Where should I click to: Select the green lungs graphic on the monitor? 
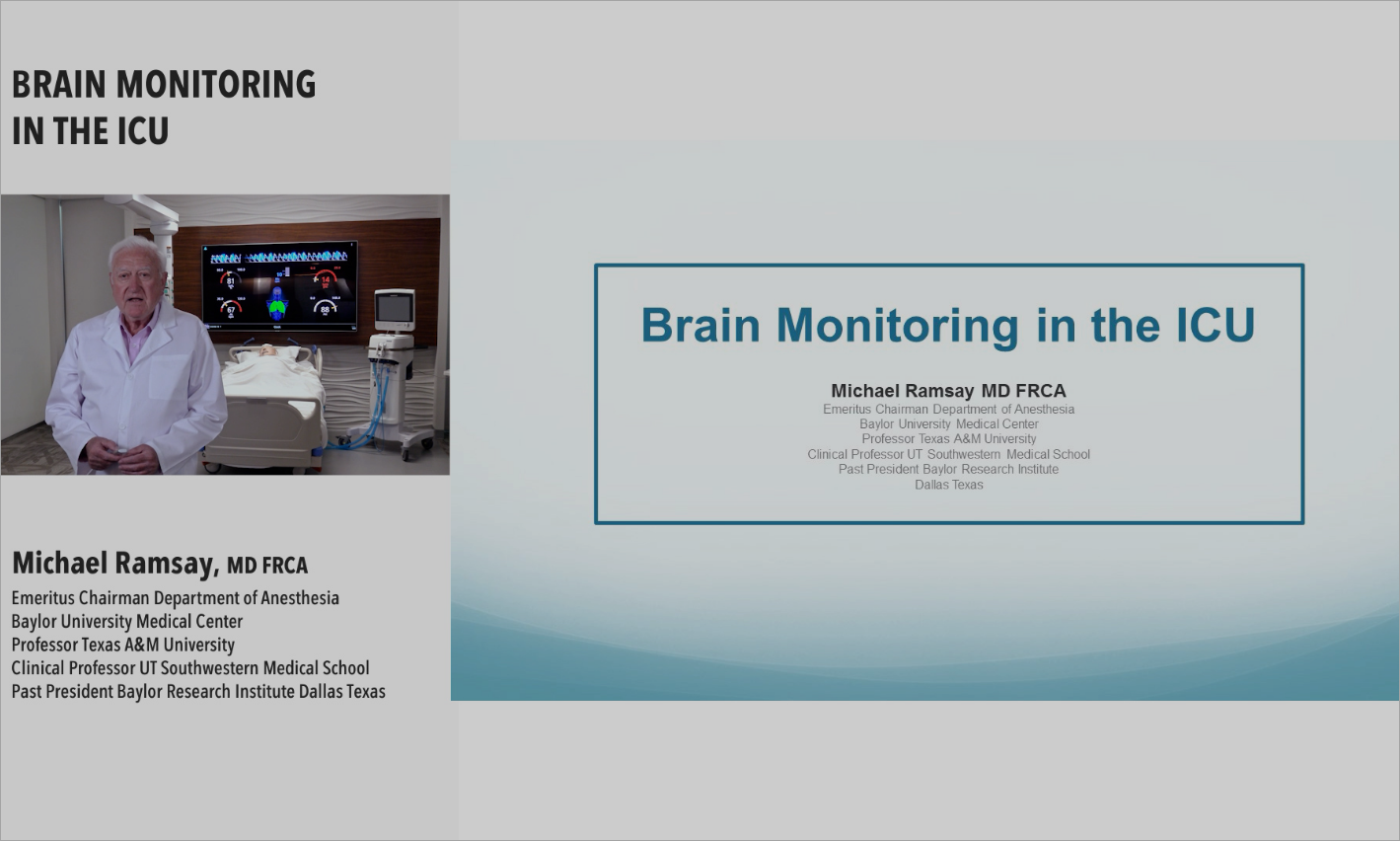(278, 306)
